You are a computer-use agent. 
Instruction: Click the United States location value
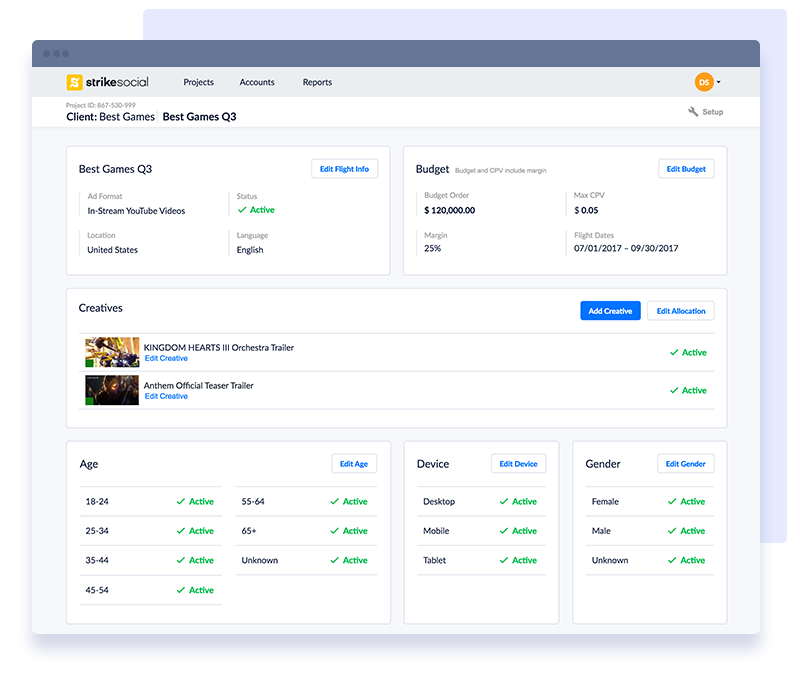[113, 250]
